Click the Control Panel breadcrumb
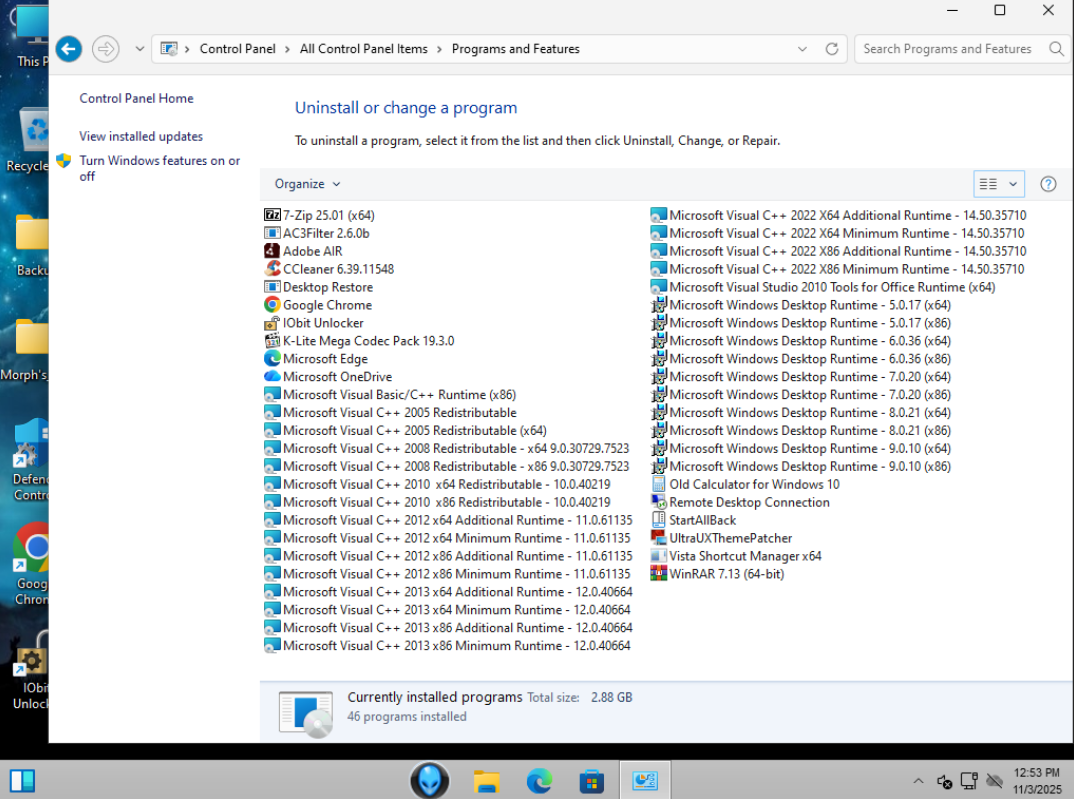Image resolution: width=1074 pixels, height=799 pixels. pos(237,49)
